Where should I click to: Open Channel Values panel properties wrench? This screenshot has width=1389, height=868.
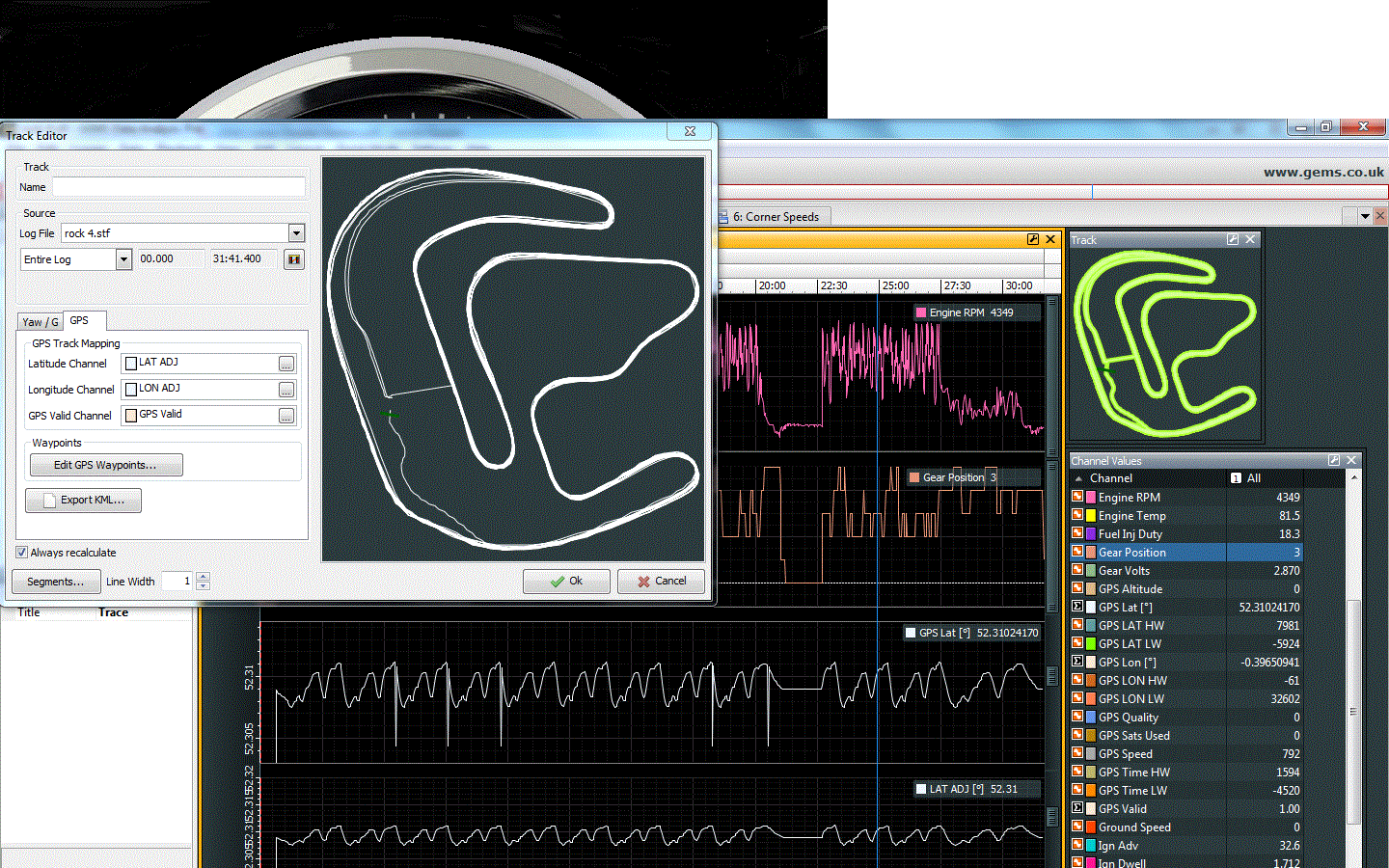1334,461
